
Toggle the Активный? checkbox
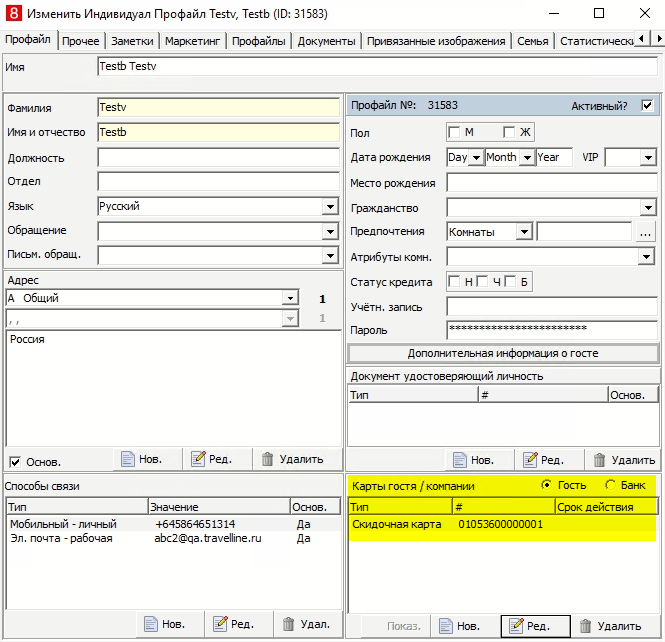[647, 105]
